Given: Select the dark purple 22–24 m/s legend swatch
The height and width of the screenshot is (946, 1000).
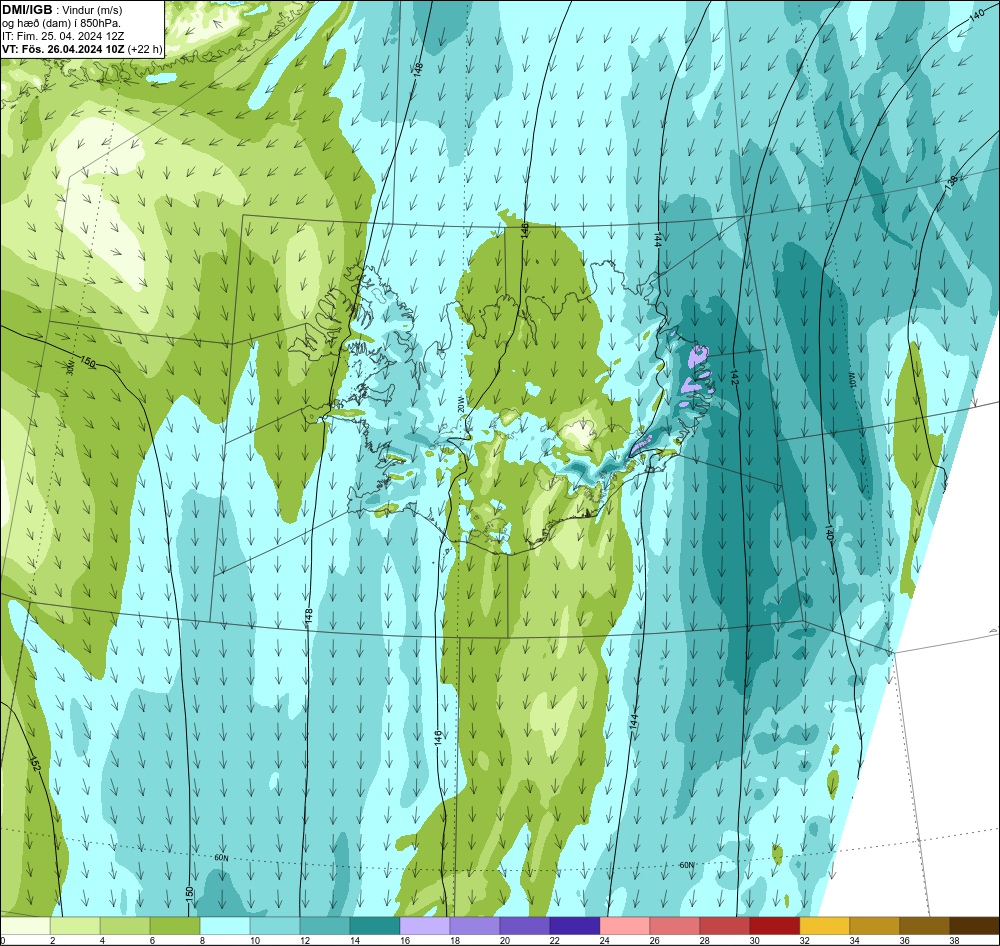Looking at the screenshot, I should pos(575,925).
